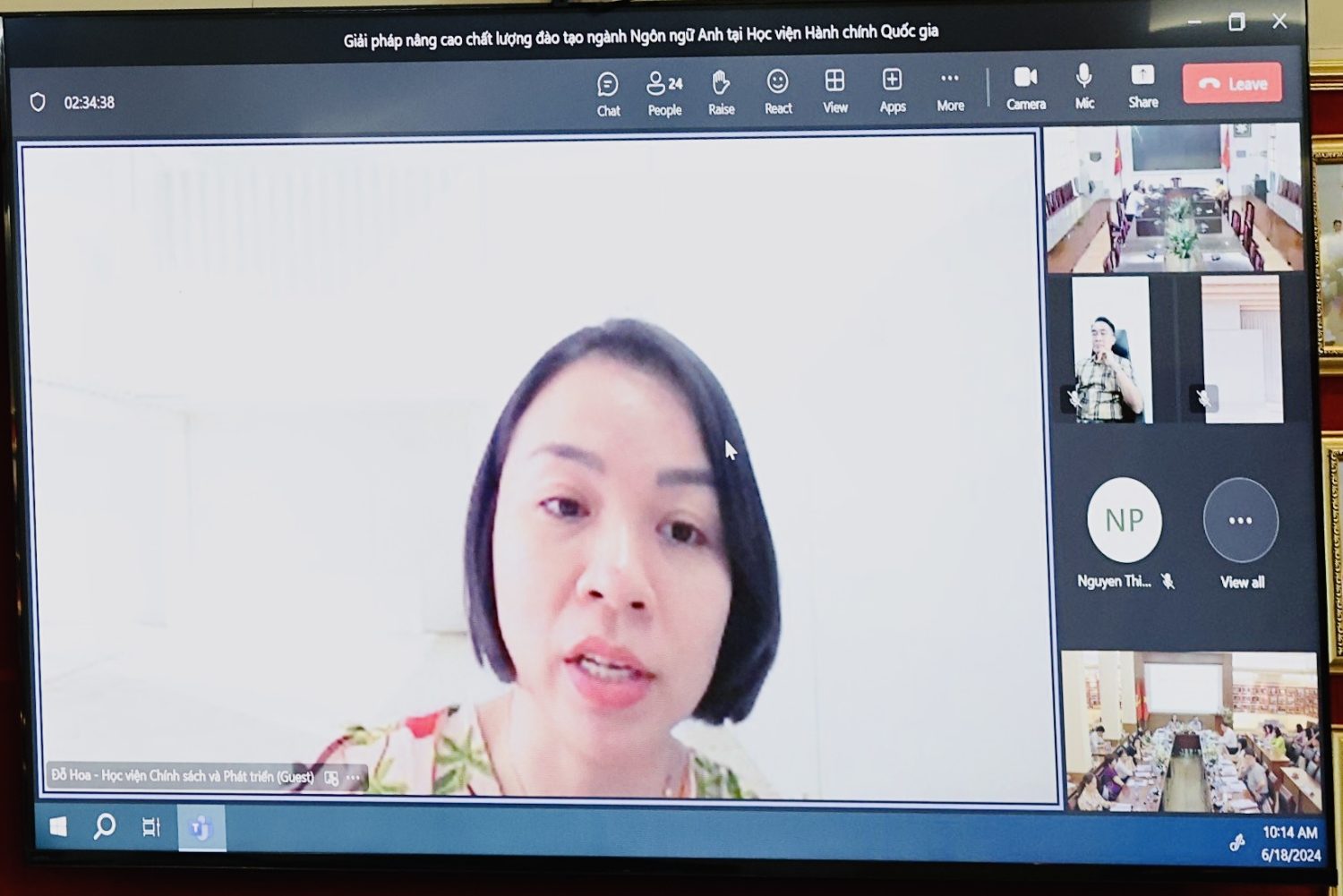The height and width of the screenshot is (896, 1343).
Task: Open Windows taskbar search
Action: click(104, 826)
